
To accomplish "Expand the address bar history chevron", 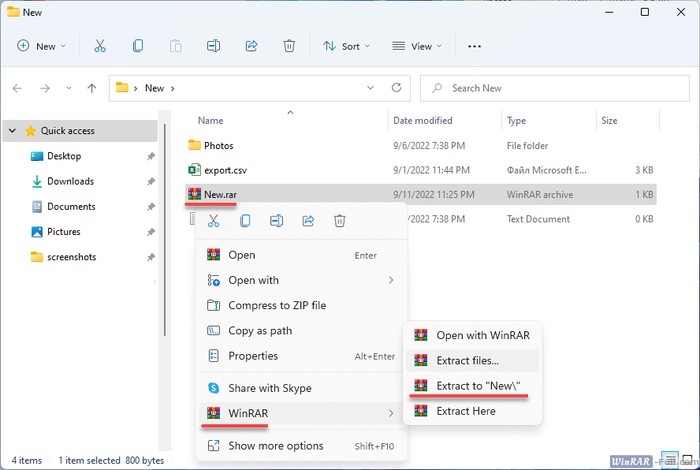I will 372,88.
